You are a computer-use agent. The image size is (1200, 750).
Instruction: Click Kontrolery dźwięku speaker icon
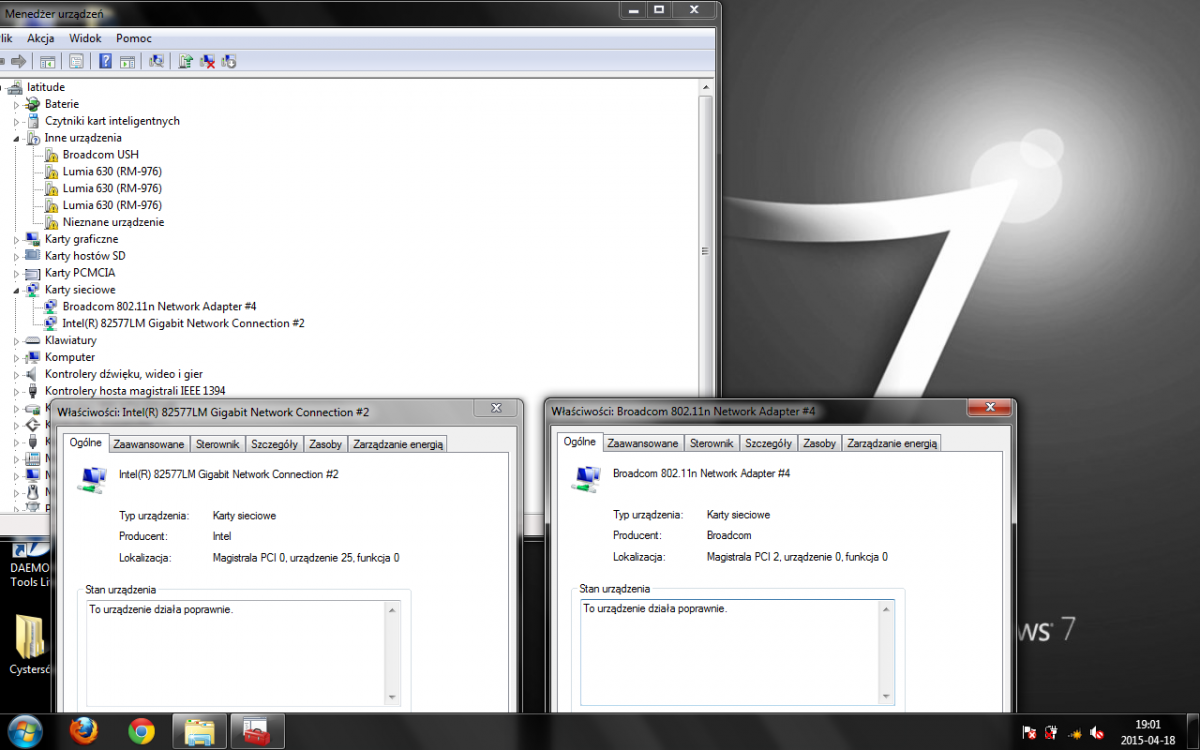(x=33, y=374)
